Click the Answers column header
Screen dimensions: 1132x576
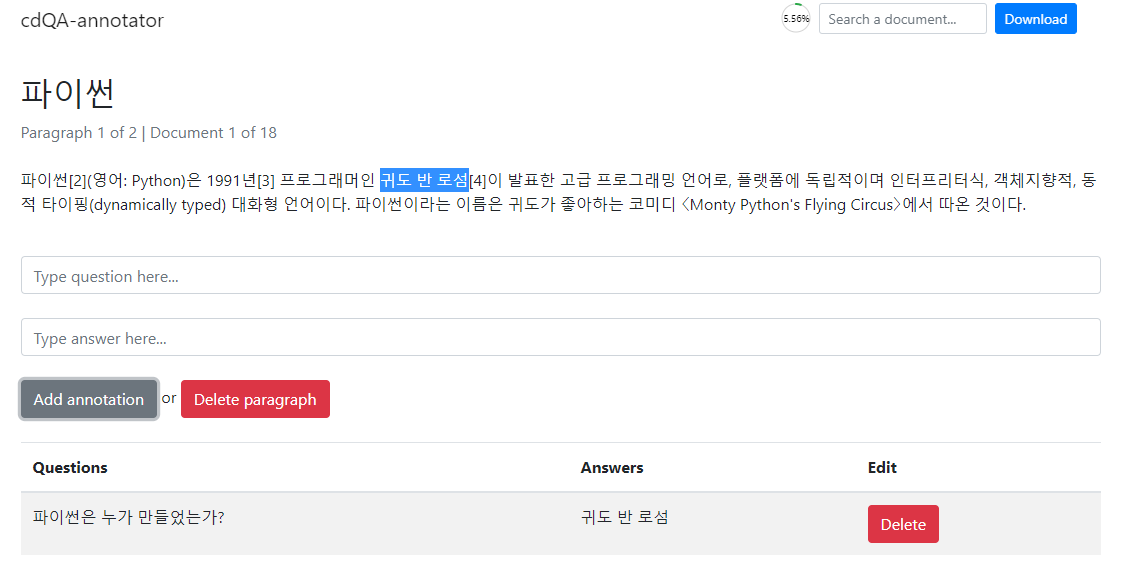click(611, 468)
